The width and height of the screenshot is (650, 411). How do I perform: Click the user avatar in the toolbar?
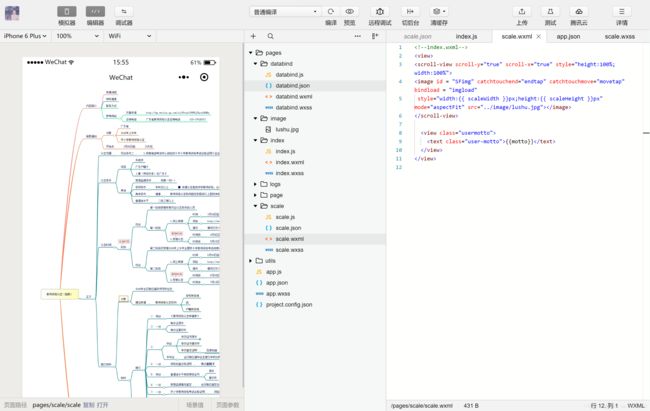click(12, 13)
